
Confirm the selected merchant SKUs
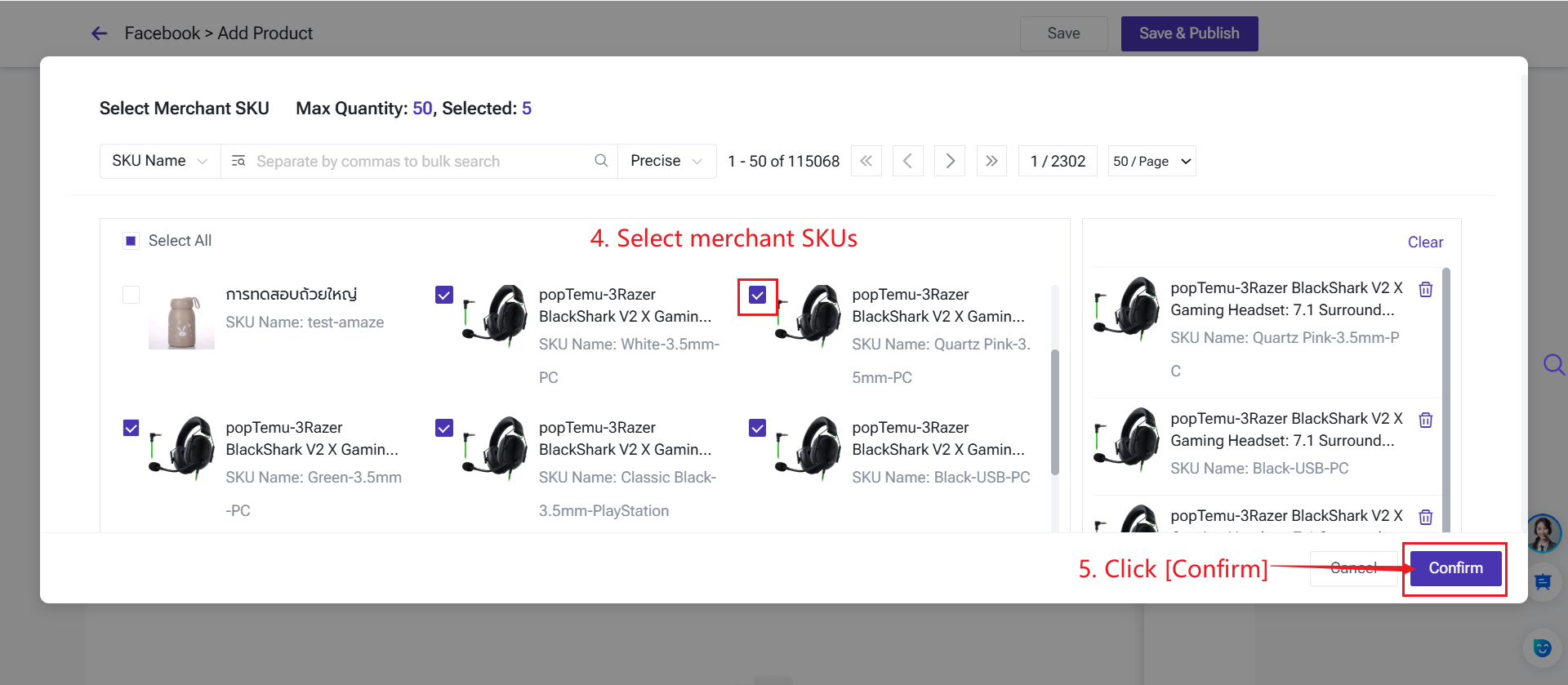pyautogui.click(x=1455, y=568)
